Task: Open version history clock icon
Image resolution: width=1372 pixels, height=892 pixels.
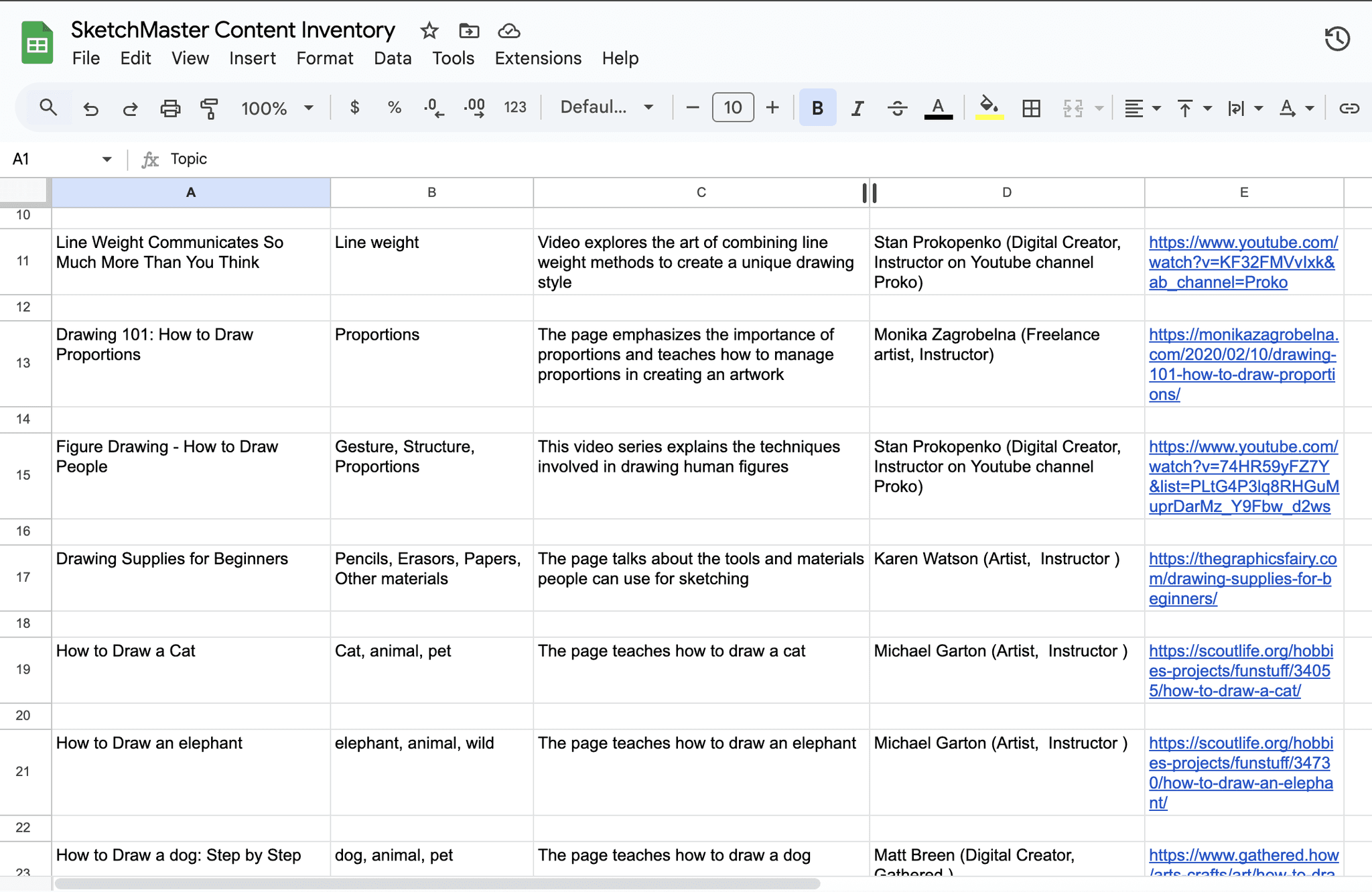Action: coord(1336,39)
